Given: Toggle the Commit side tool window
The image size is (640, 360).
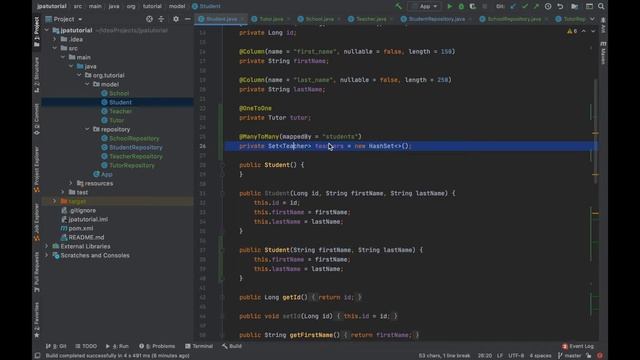Looking at the screenshot, I should [37, 119].
